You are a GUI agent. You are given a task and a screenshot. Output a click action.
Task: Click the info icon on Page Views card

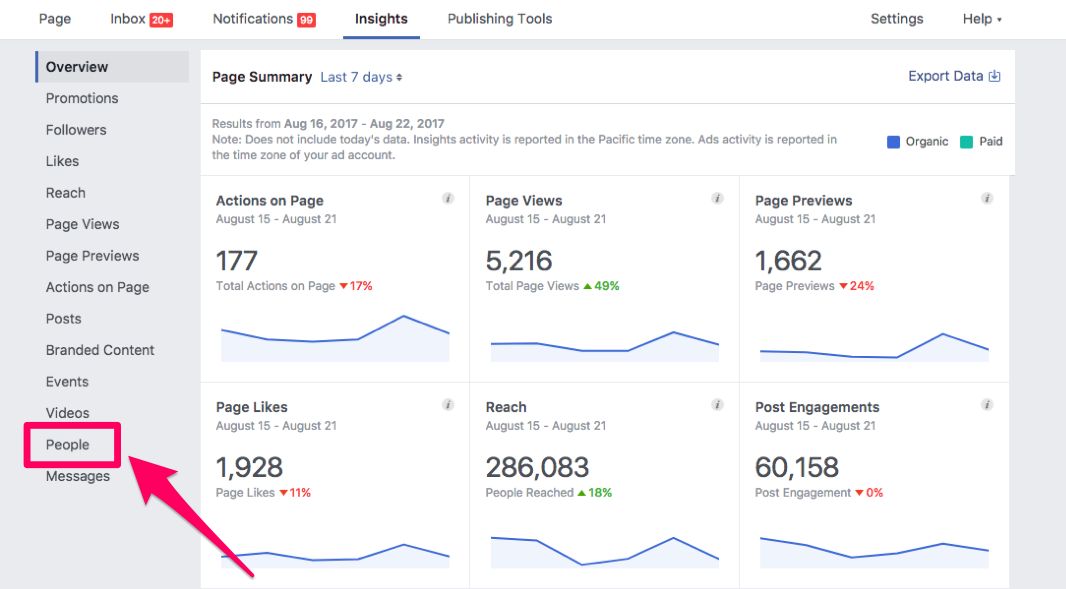click(x=717, y=199)
